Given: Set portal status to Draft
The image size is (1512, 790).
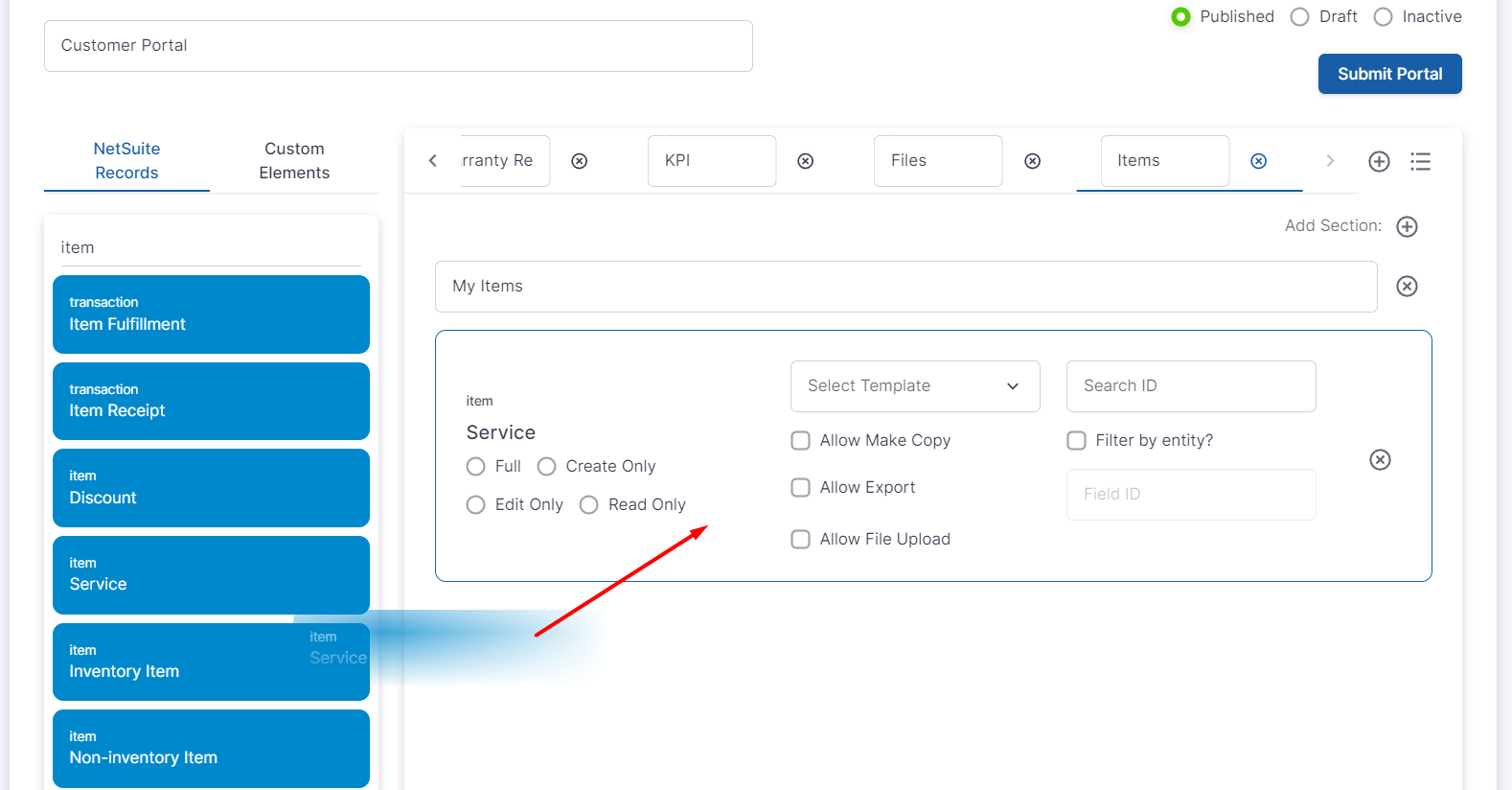Looking at the screenshot, I should [1299, 17].
